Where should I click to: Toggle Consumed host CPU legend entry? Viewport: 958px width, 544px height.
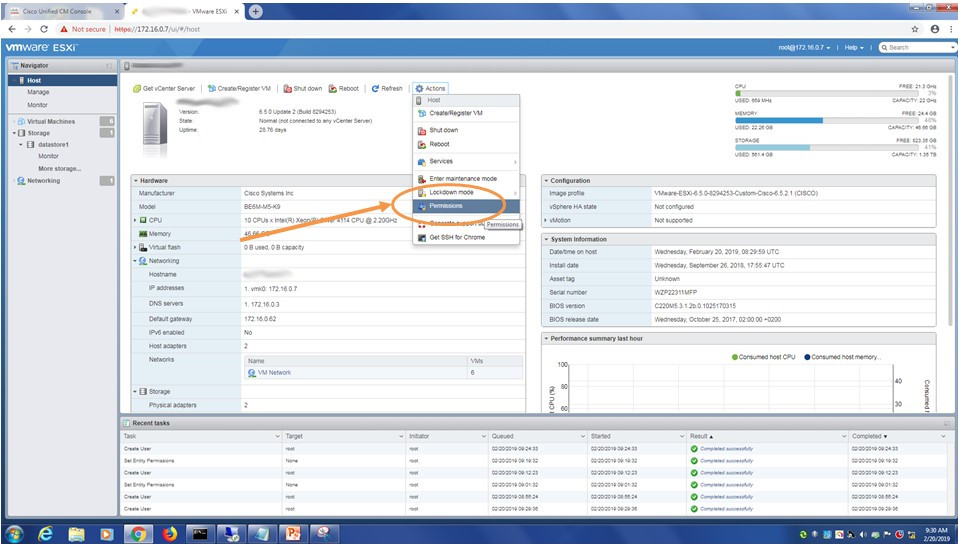(x=764, y=357)
